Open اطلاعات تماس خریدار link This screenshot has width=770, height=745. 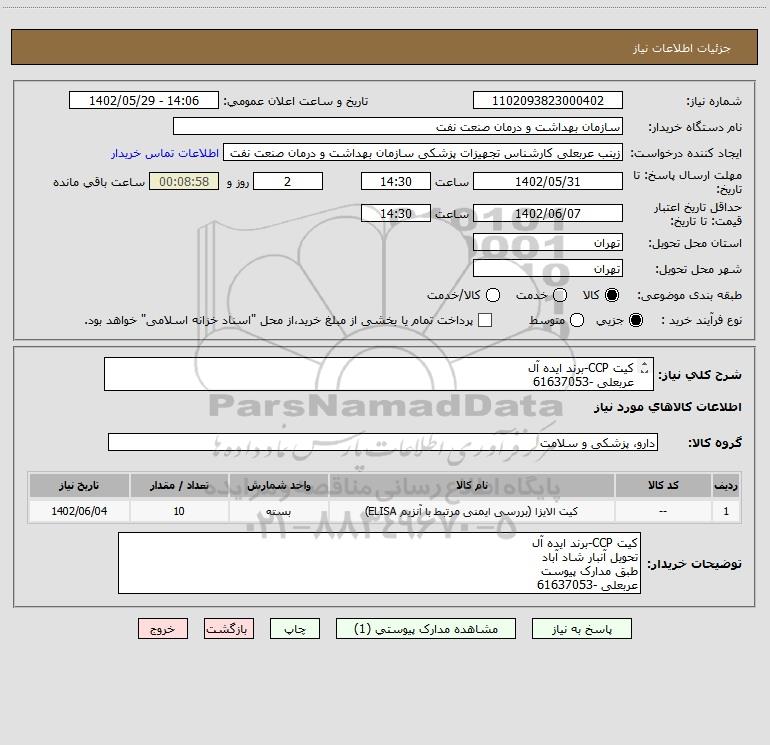(165, 153)
